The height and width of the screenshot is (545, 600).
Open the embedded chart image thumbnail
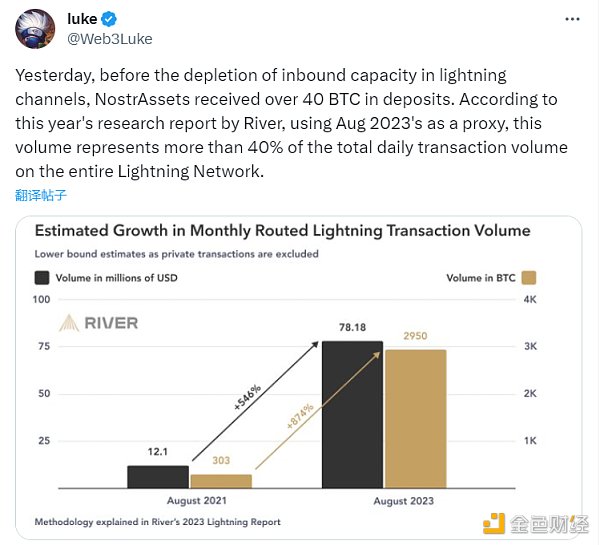click(x=299, y=378)
